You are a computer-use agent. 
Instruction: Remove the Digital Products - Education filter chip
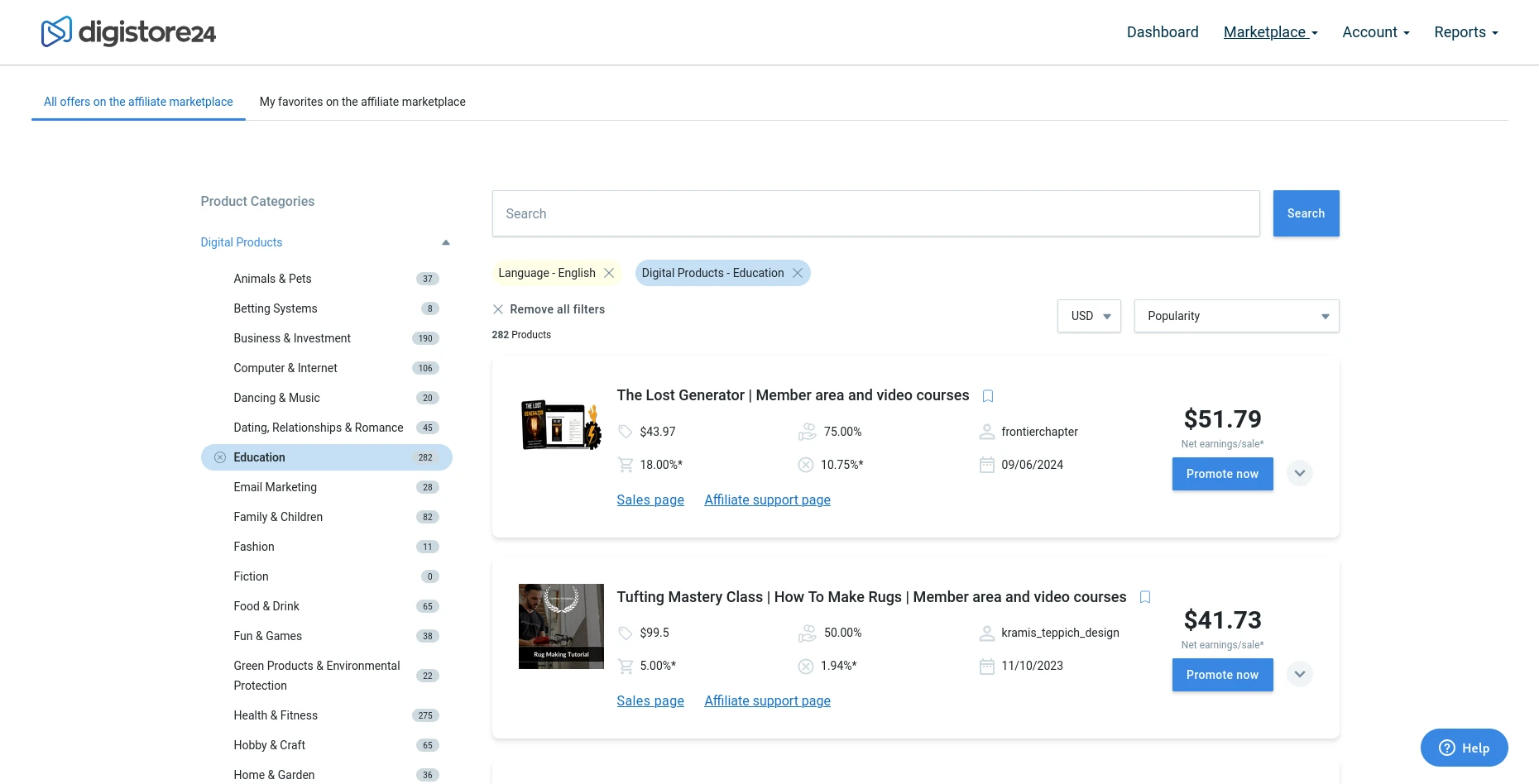pos(797,272)
